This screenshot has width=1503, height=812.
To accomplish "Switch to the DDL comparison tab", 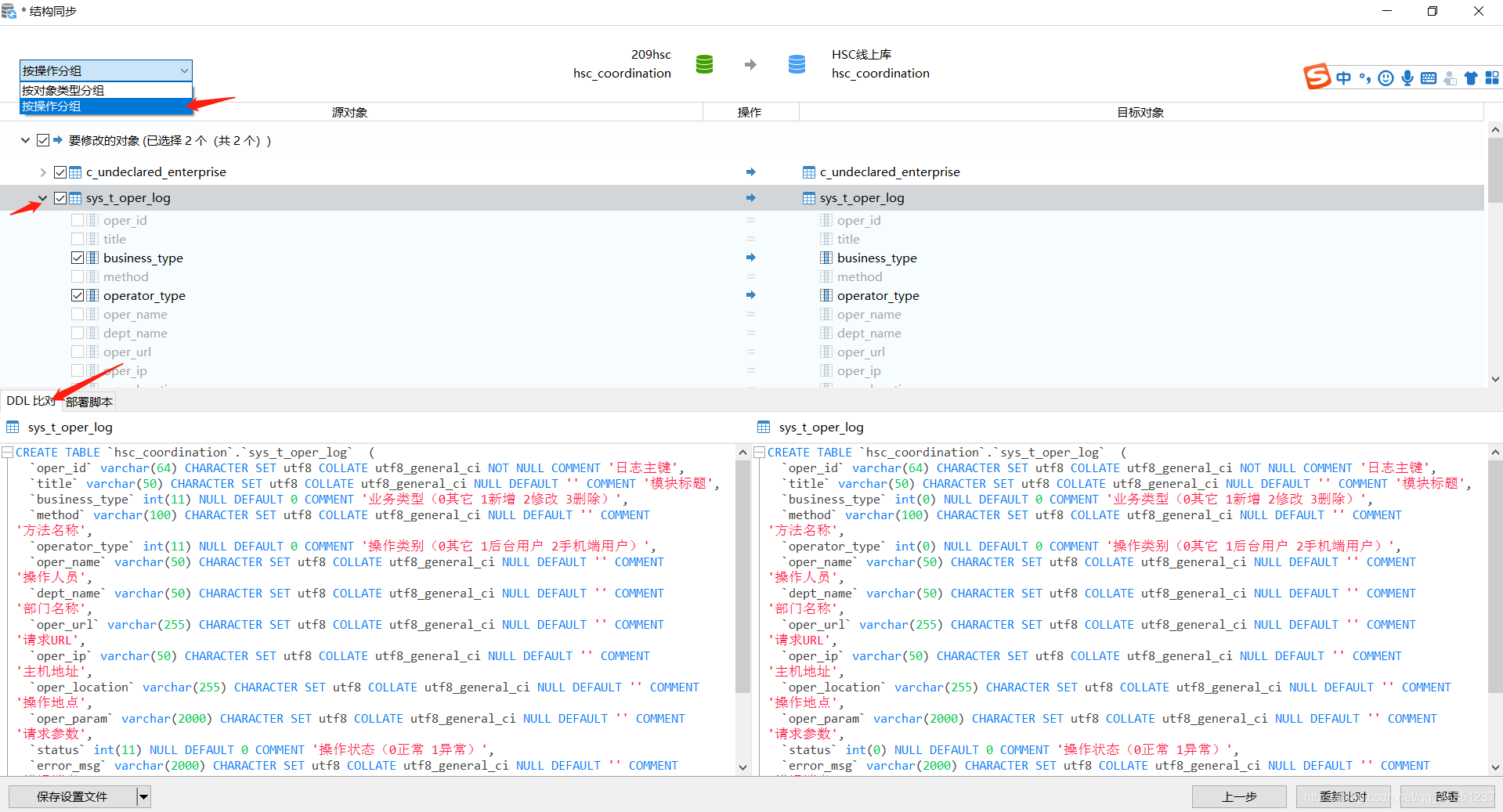I will [x=30, y=401].
